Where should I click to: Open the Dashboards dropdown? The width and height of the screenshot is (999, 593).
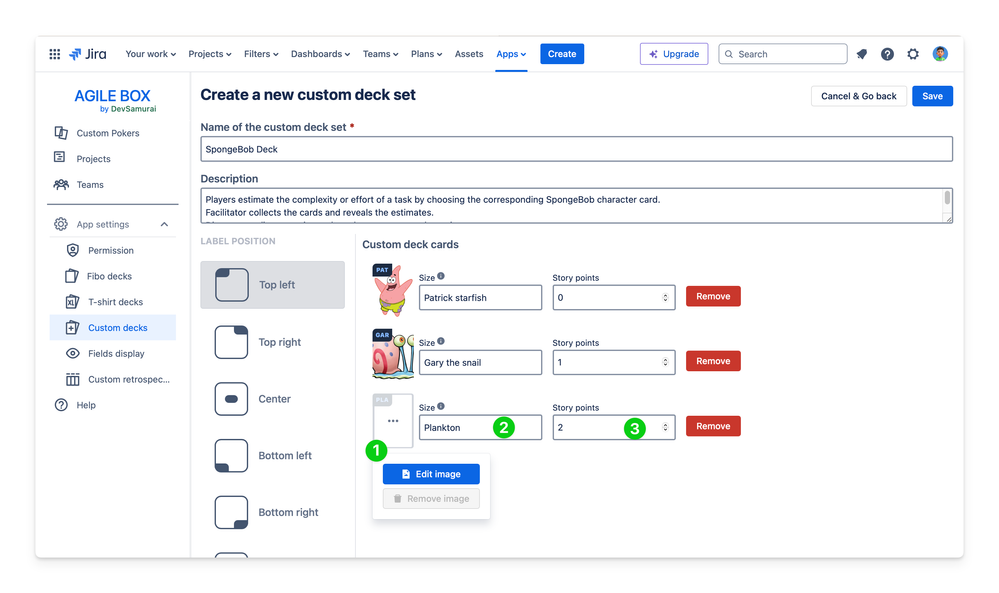click(320, 54)
